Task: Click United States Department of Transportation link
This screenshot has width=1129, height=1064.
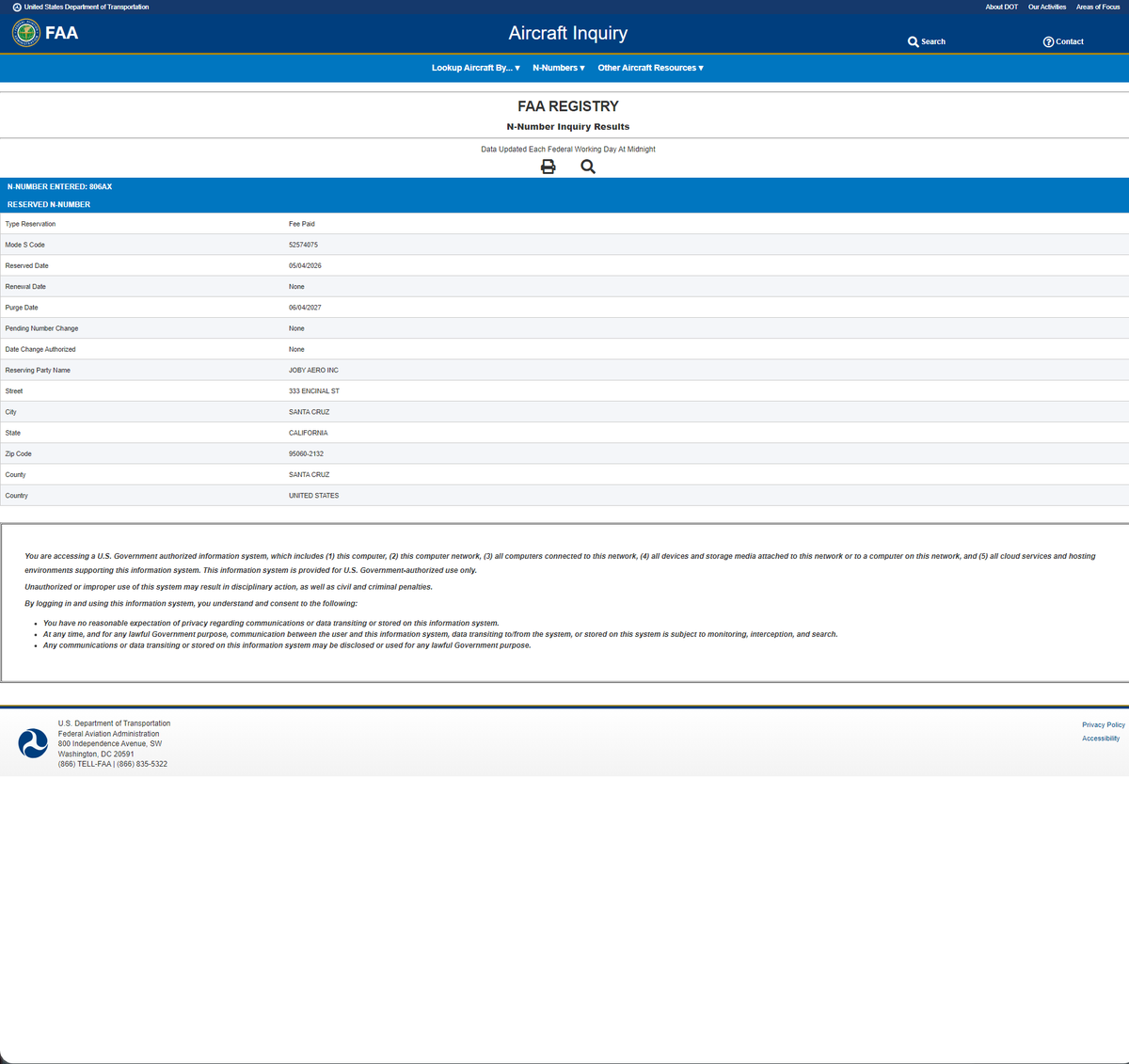Action: pyautogui.click(x=81, y=7)
